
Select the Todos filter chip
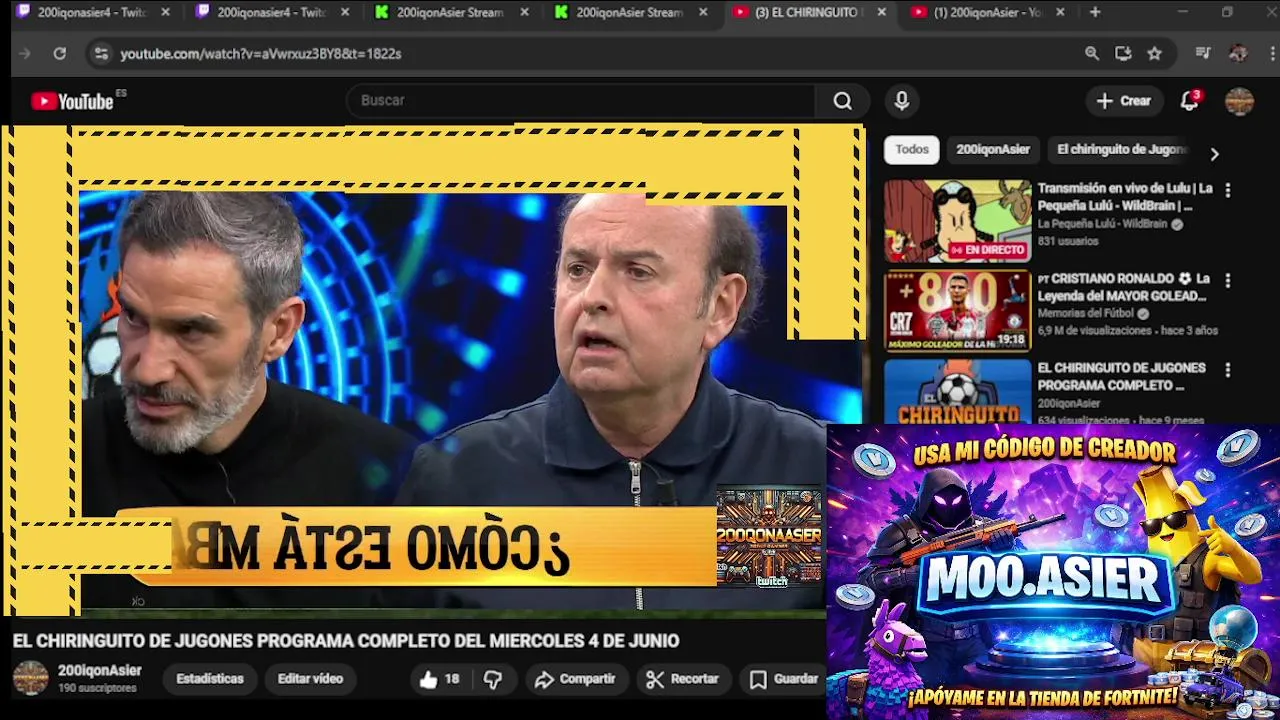click(x=912, y=150)
